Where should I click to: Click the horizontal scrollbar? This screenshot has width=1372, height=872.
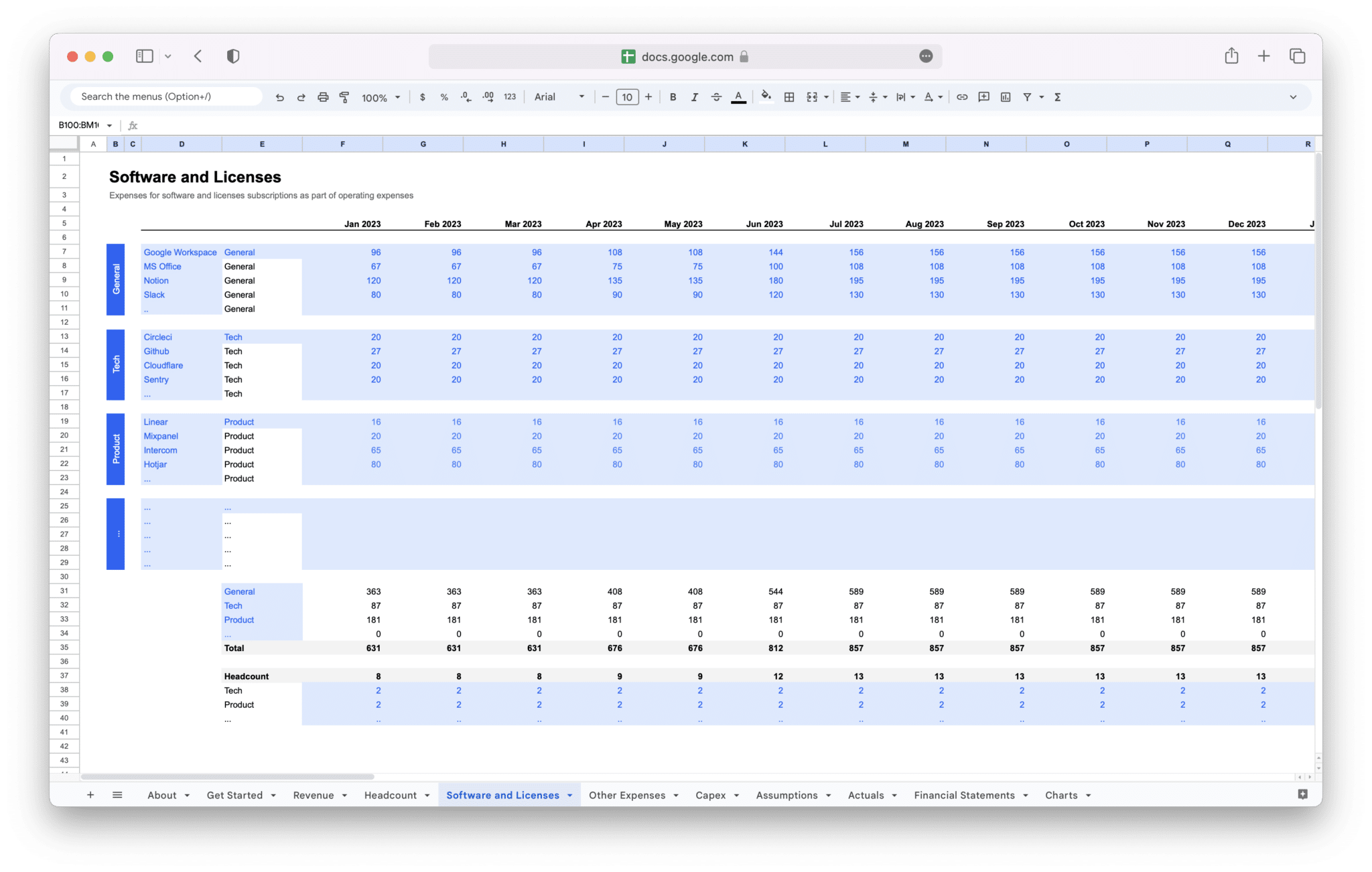pyautogui.click(x=227, y=777)
